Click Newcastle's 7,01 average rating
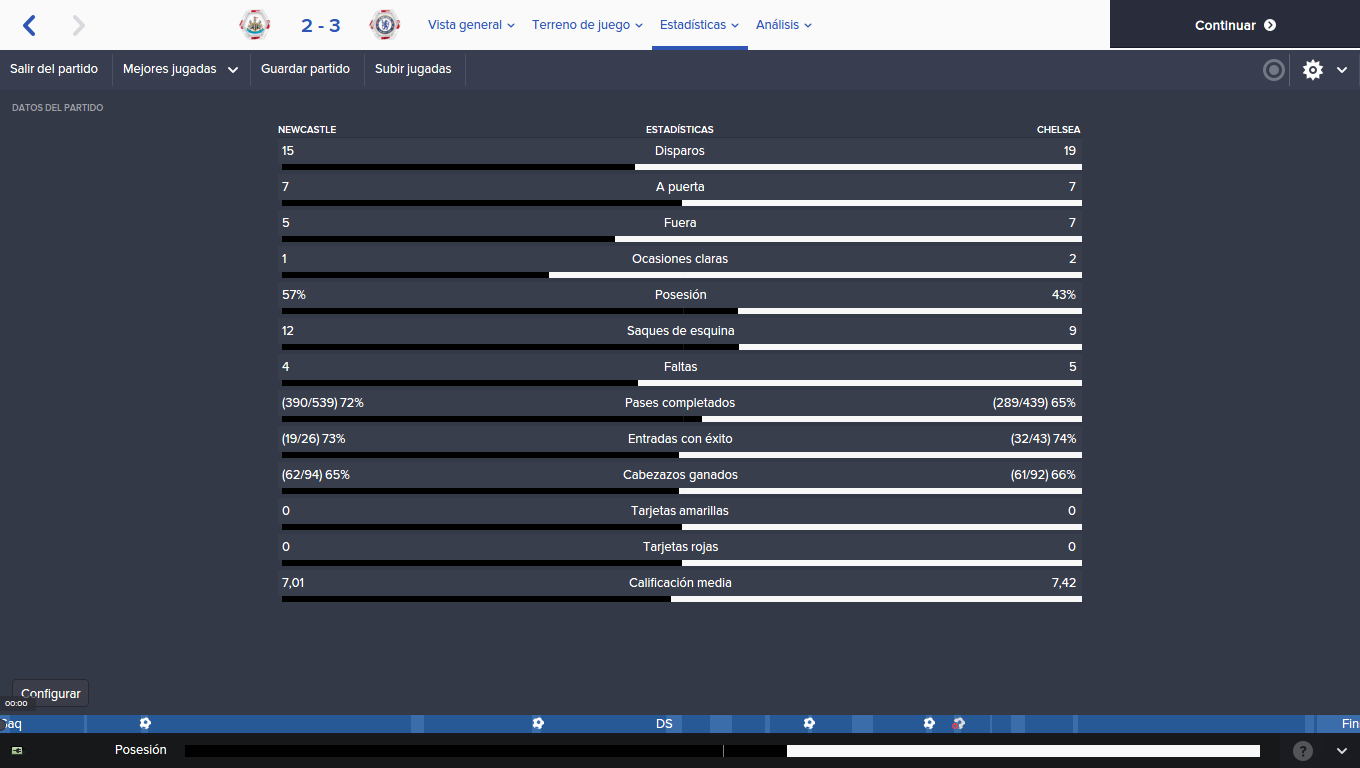This screenshot has height=768, width=1360. tap(293, 583)
